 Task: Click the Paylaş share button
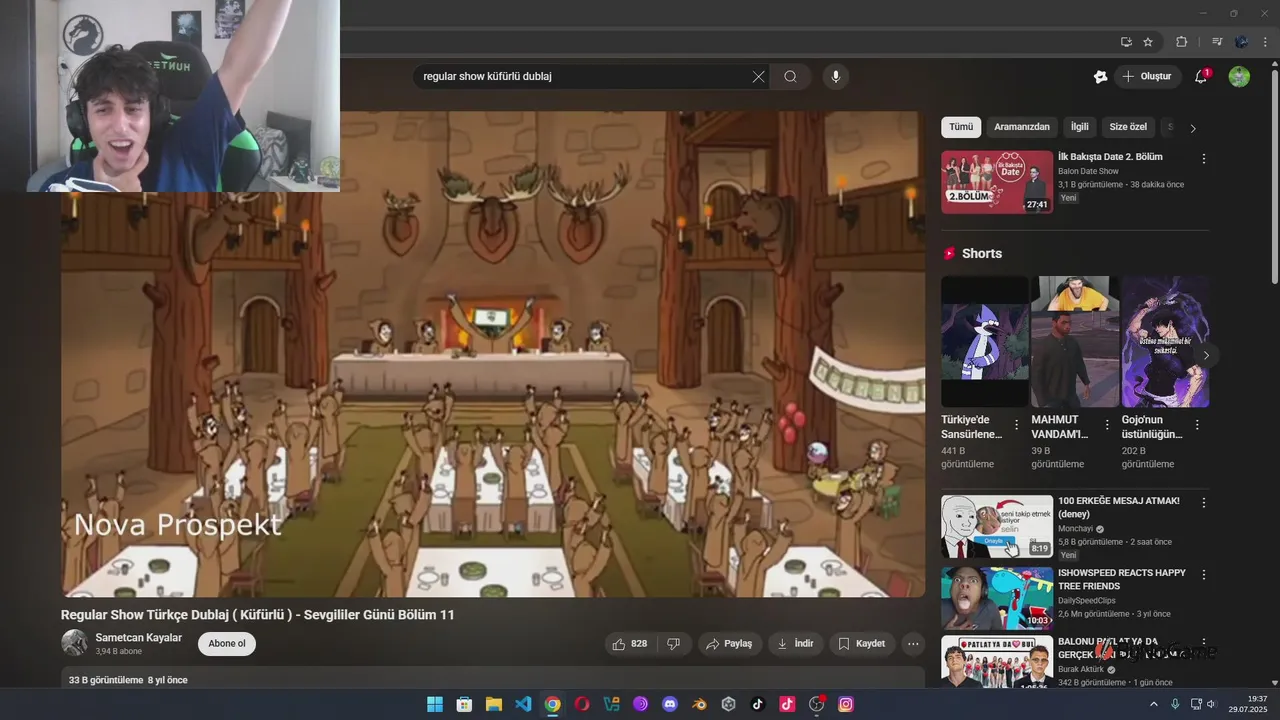(729, 644)
